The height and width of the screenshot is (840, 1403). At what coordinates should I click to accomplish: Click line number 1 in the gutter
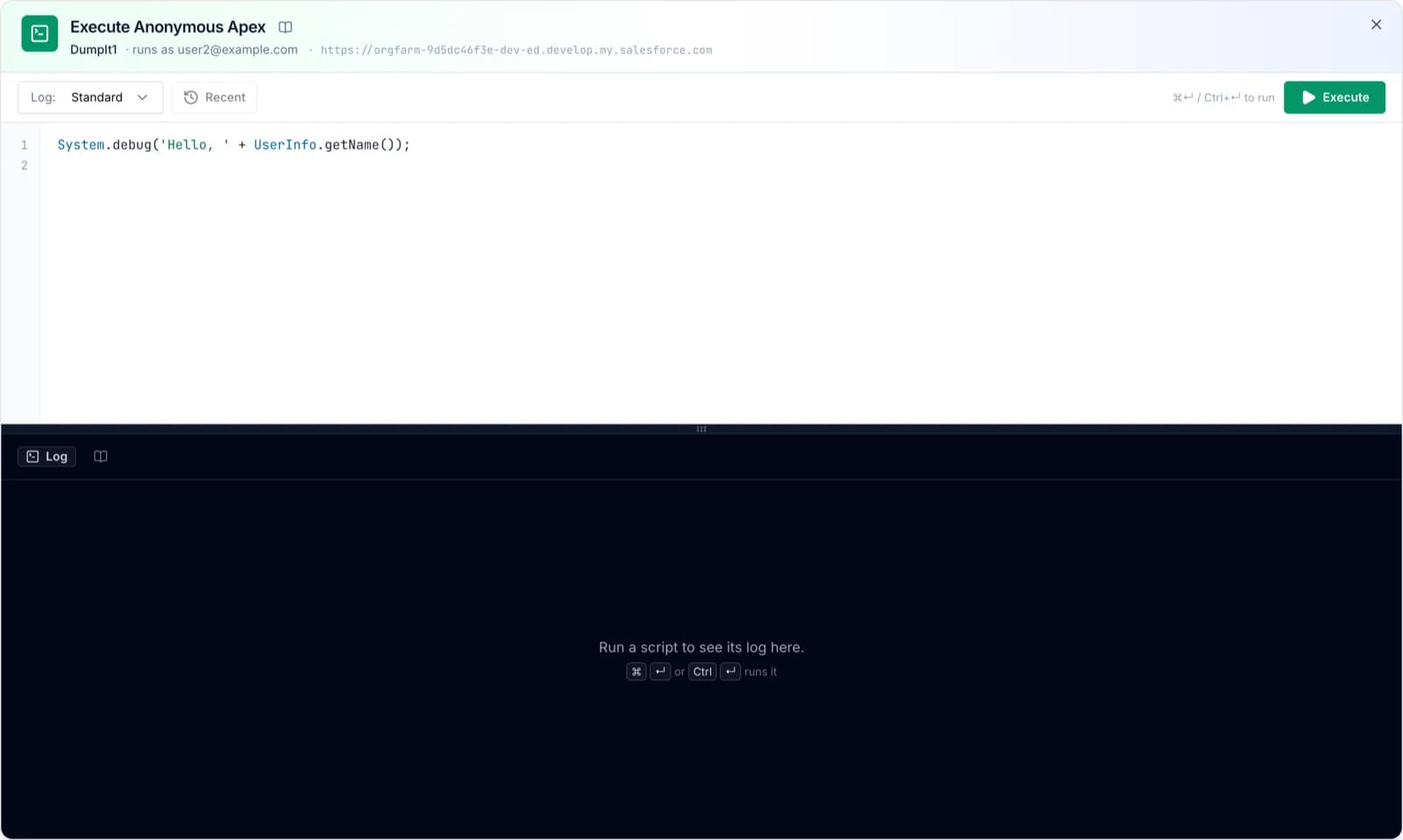pos(25,145)
